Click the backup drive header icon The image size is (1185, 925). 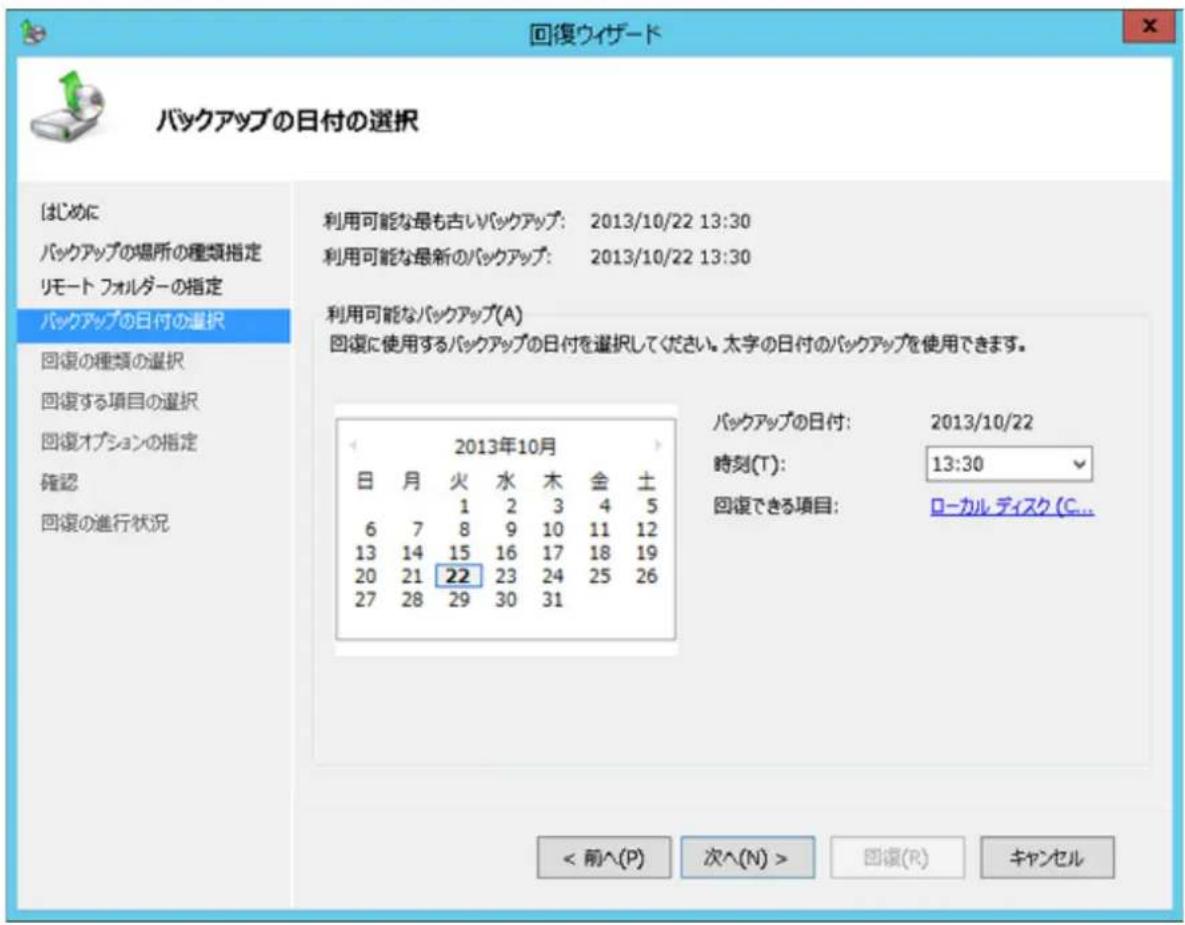(68, 107)
